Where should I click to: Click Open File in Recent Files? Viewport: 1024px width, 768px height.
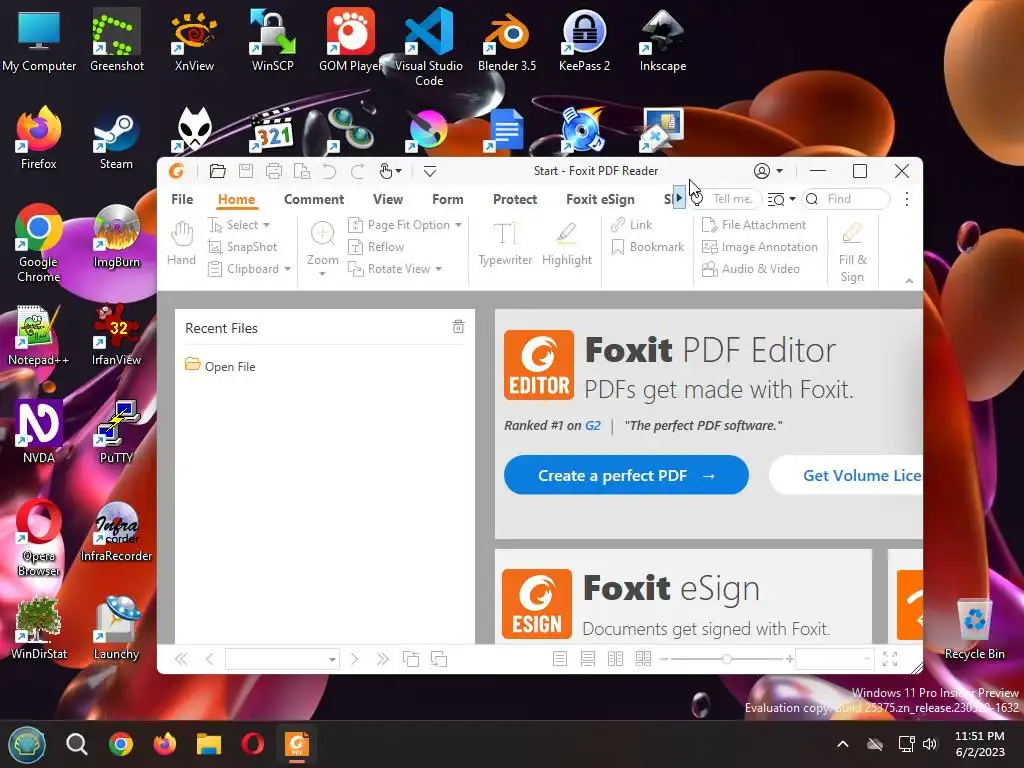(220, 366)
